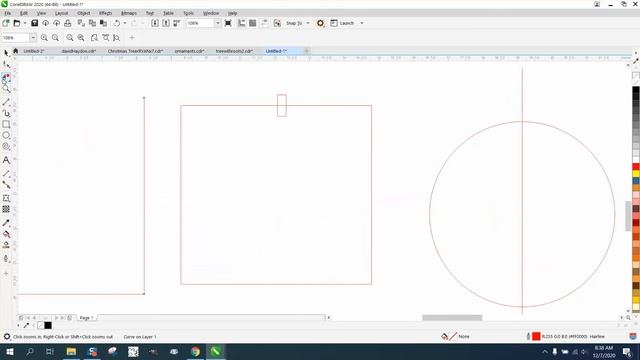
Task: Switch to the ornaments.cdr tab
Action: [189, 51]
